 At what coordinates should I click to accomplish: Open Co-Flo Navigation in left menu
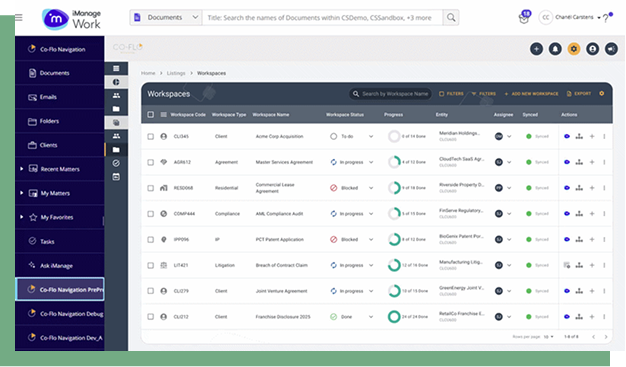tap(59, 49)
